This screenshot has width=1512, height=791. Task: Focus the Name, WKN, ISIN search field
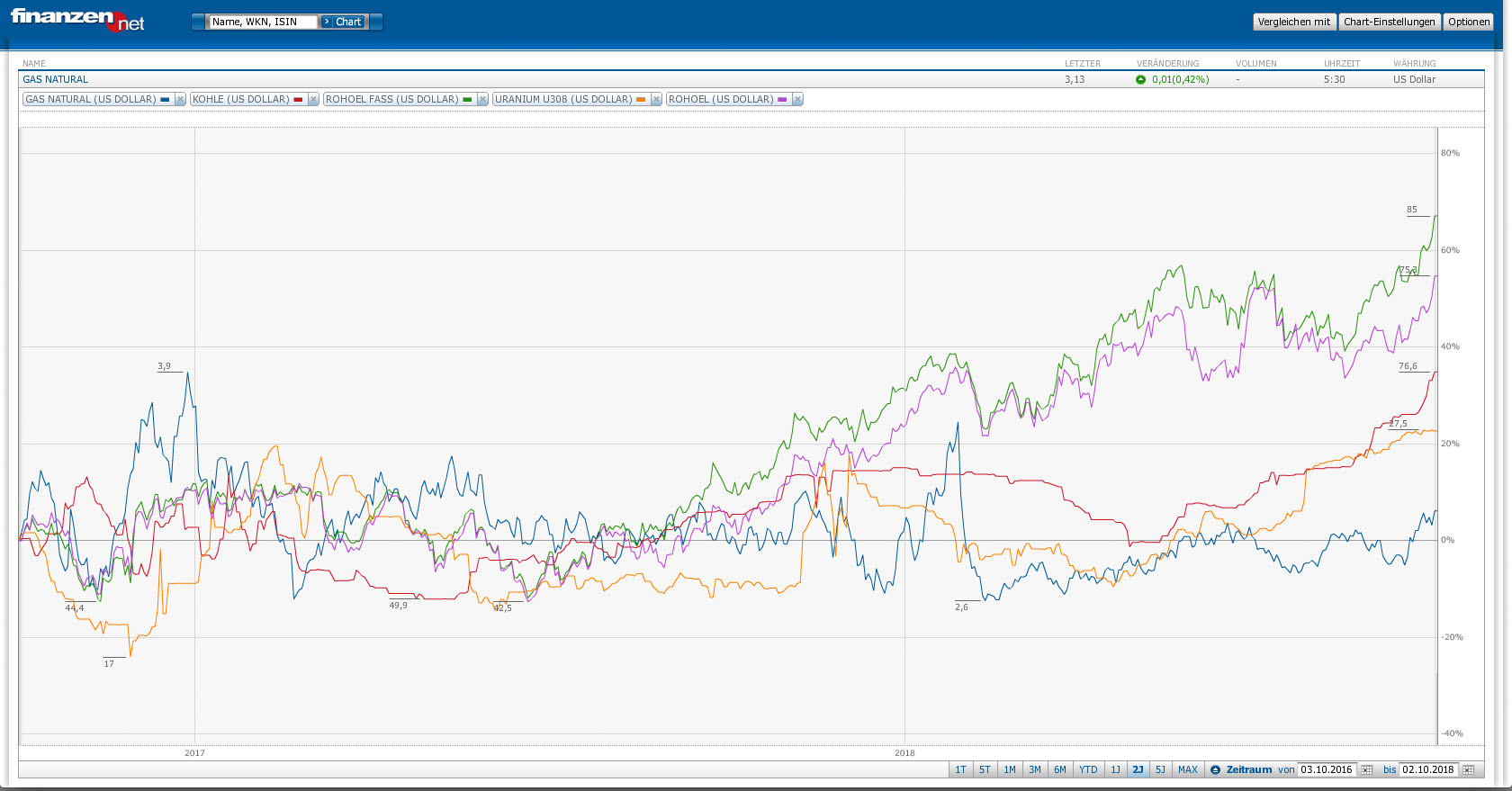pos(264,22)
